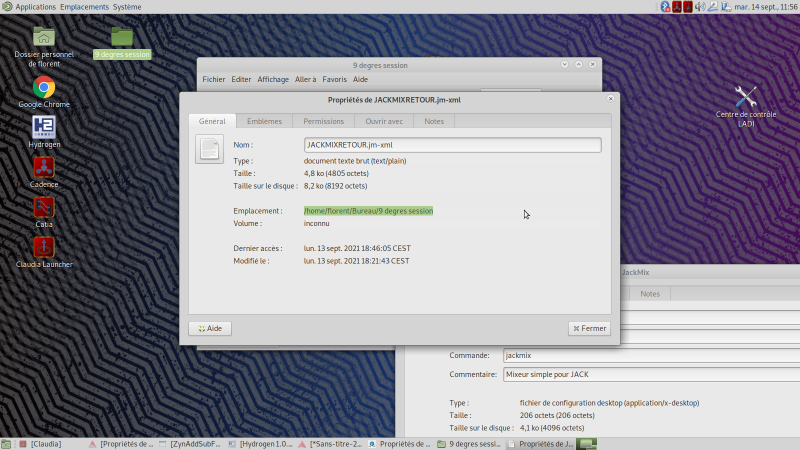The width and height of the screenshot is (800, 450).
Task: Open the Hydrogen drum machine desktop icon
Action: [x=44, y=132]
